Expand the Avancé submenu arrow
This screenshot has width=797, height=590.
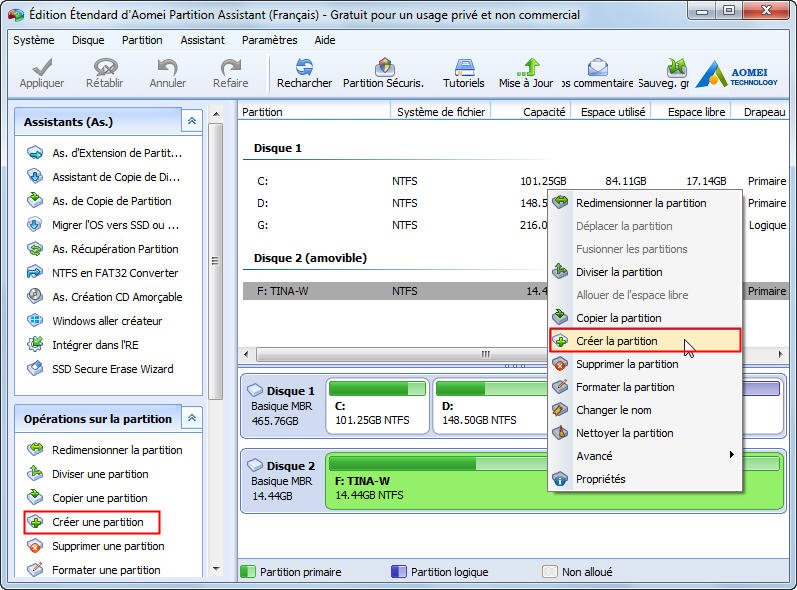pos(731,455)
